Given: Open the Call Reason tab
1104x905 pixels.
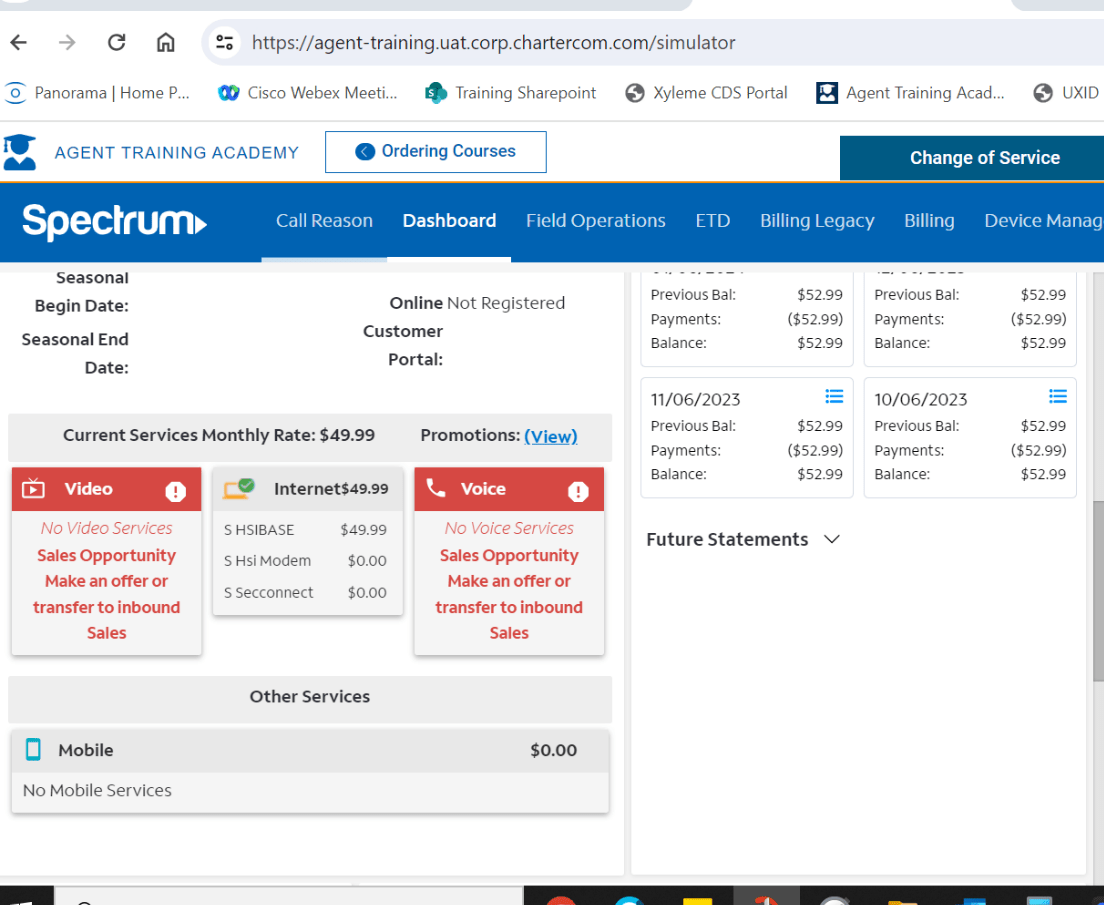Looking at the screenshot, I should click(x=324, y=221).
